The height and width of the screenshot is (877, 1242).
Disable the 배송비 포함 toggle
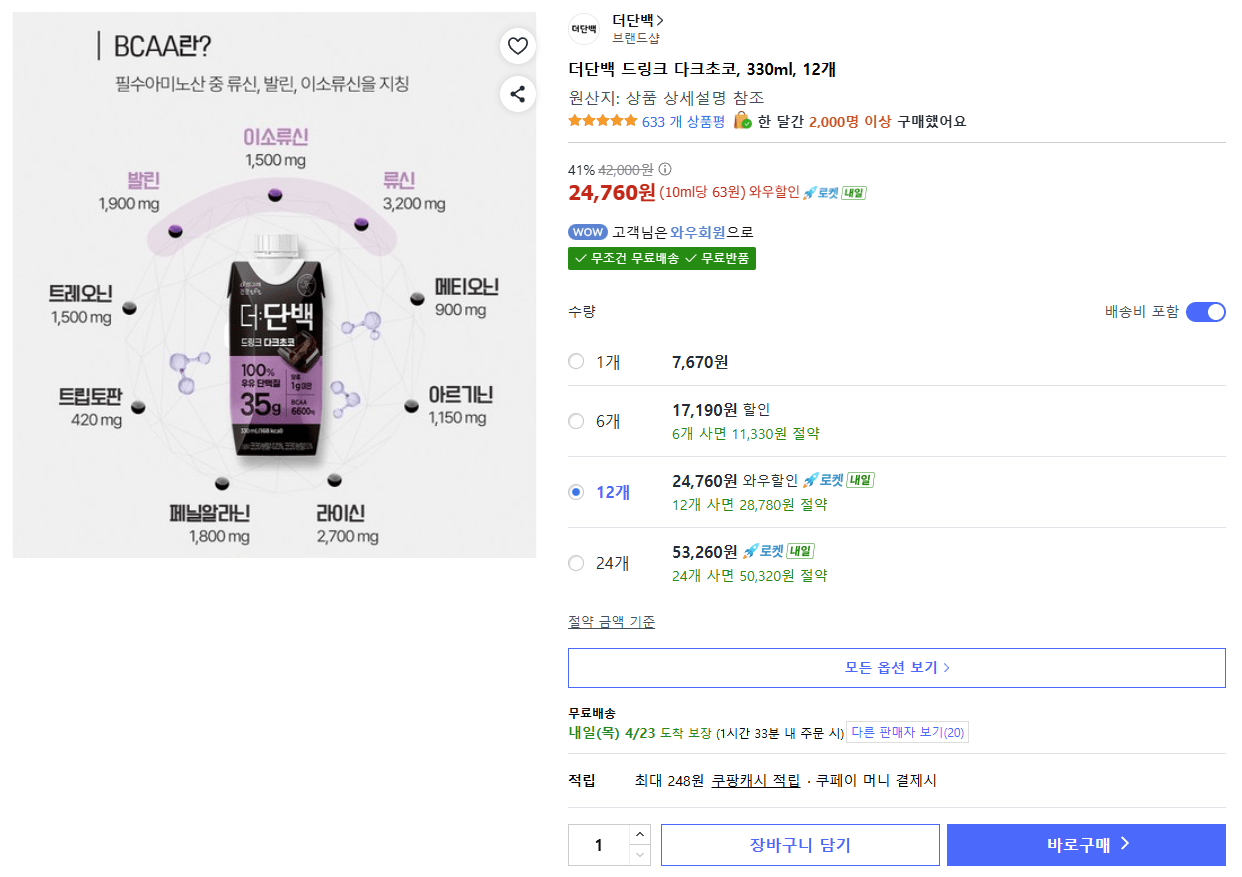1206,311
